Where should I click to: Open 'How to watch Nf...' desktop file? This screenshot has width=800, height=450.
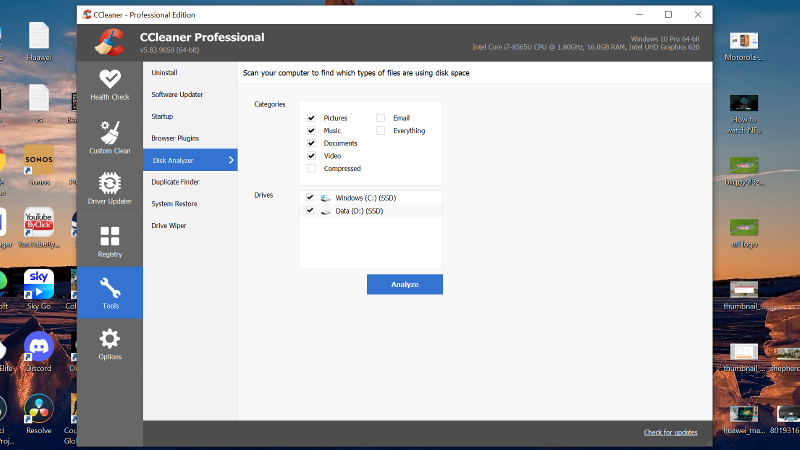tap(744, 114)
